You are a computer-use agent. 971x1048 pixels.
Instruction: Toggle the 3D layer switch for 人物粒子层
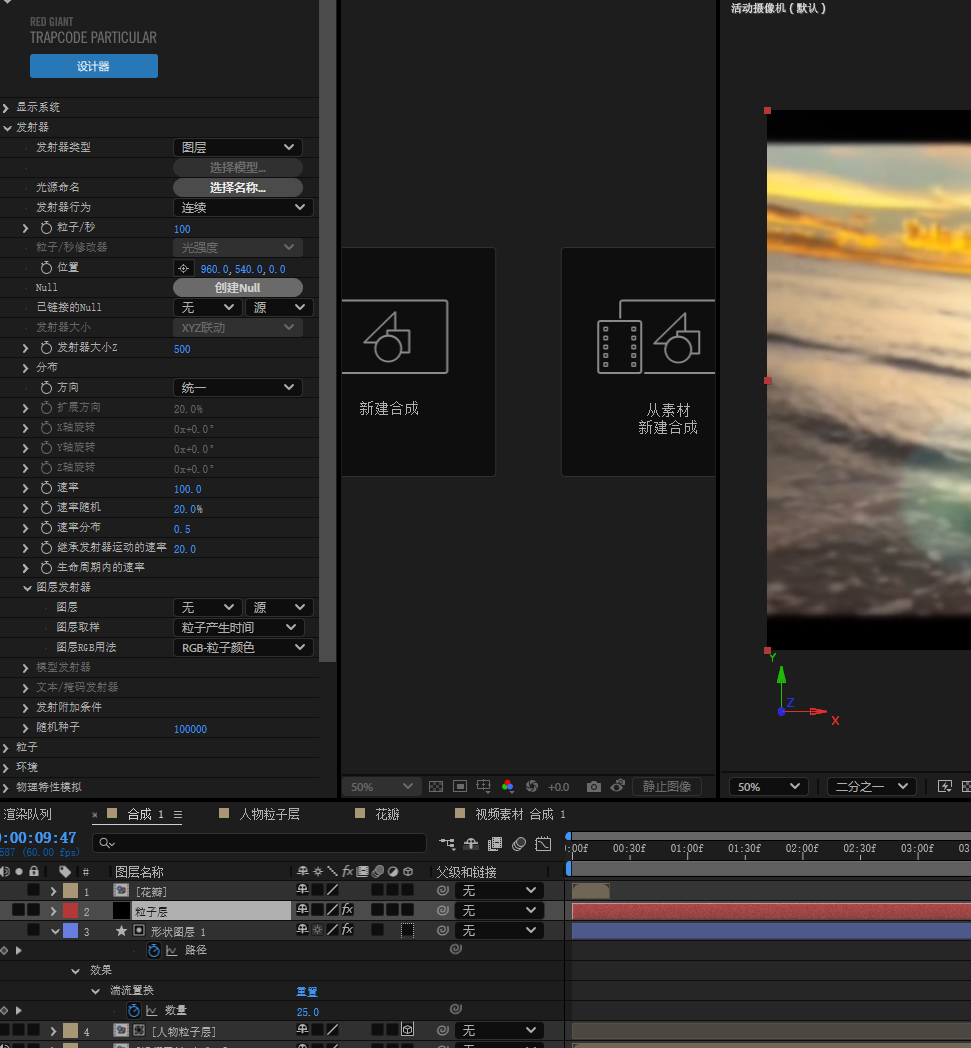click(x=407, y=1030)
